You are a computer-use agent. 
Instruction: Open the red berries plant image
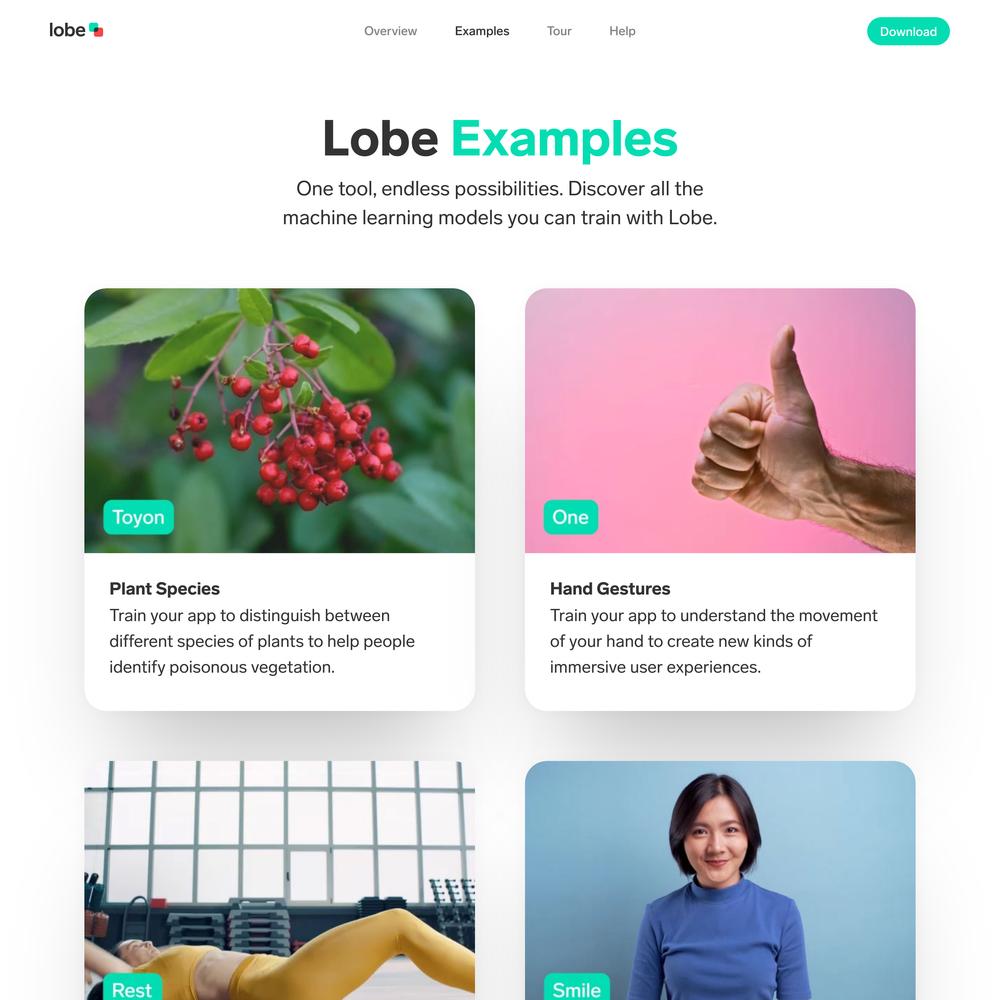point(279,421)
